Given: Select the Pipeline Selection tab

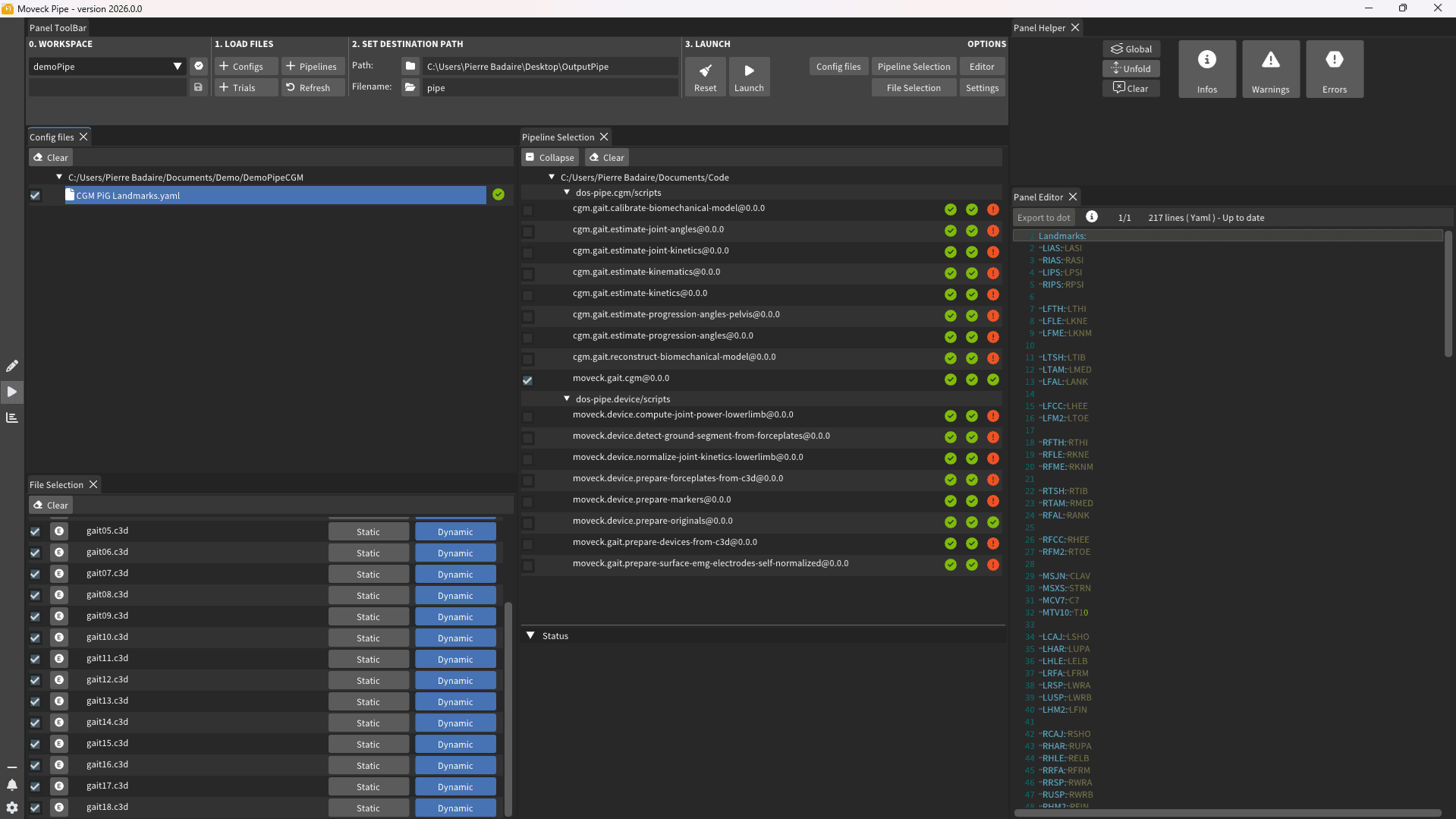Looking at the screenshot, I should (x=558, y=137).
